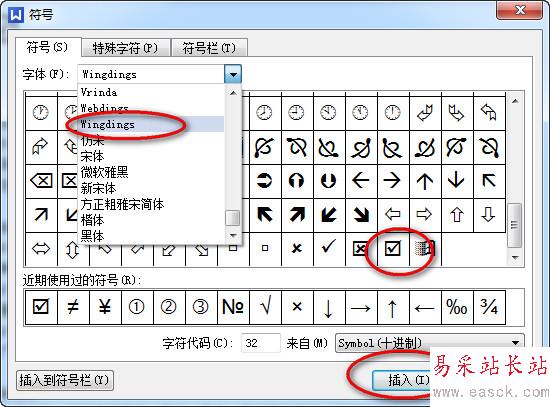Choose the hollow down arrow symbol

coord(488,215)
